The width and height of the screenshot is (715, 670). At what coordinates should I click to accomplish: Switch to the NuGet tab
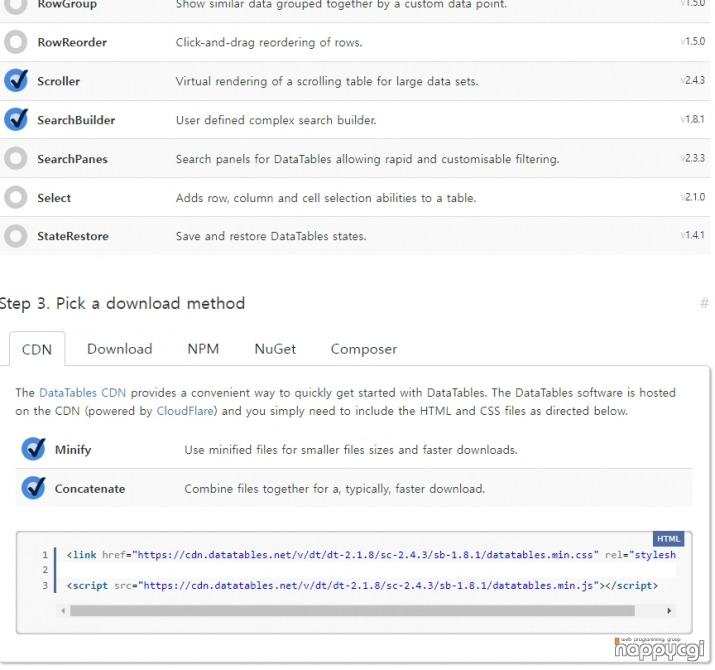tap(275, 349)
